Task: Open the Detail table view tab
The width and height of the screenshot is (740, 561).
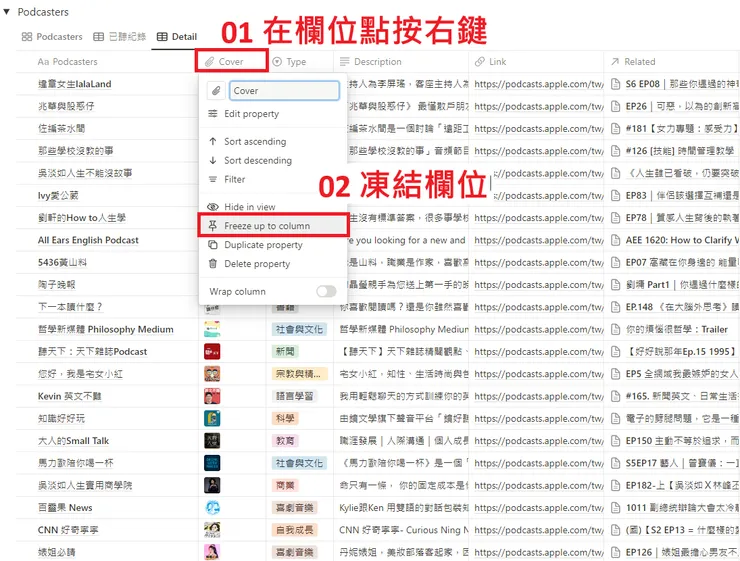Action: click(x=177, y=37)
